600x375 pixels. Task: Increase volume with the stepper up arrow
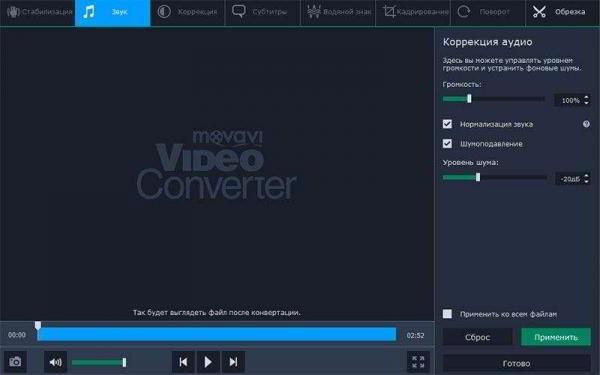(586, 98)
